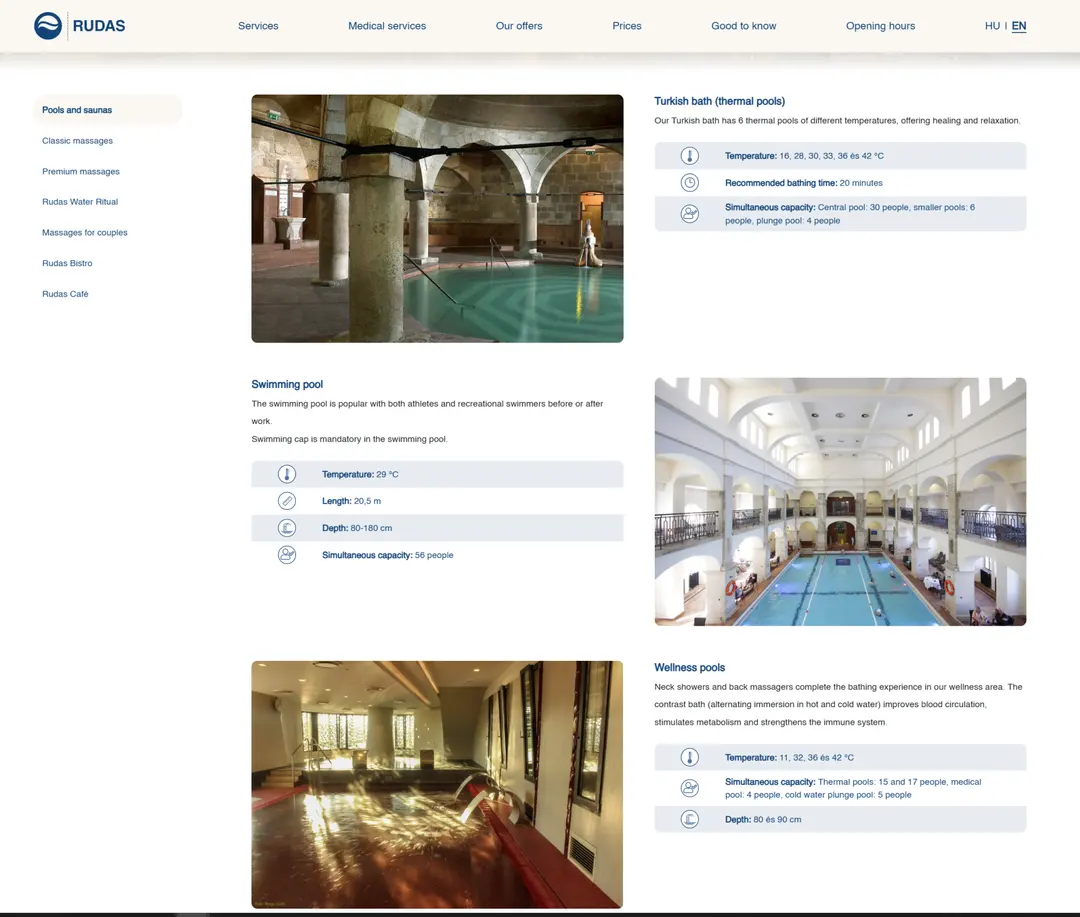
Task: Click the text 'Simultaneous capacity: 56 people'
Action: (x=388, y=555)
